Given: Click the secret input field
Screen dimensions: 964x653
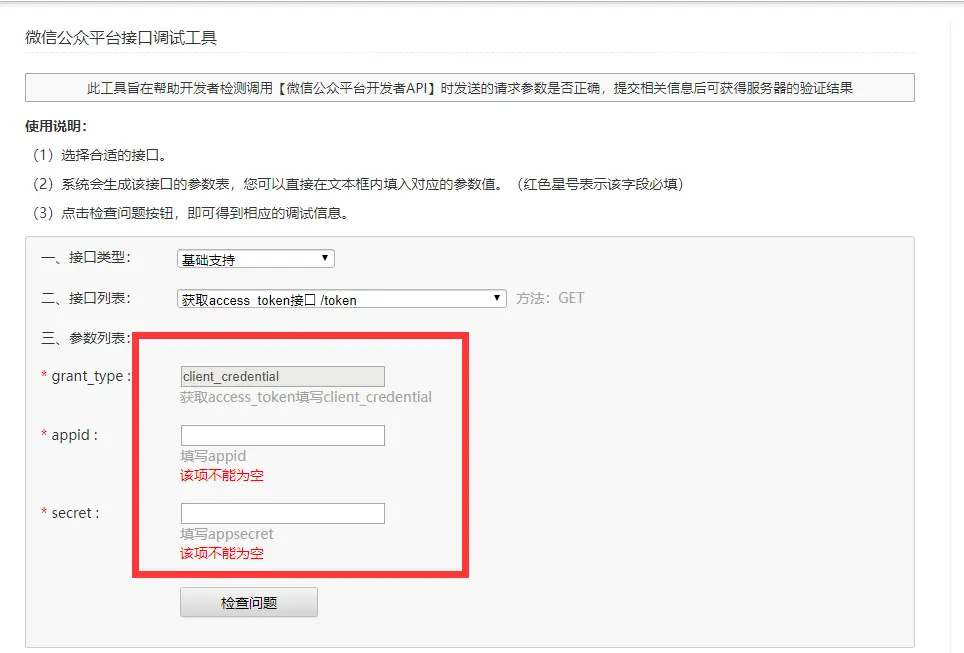Looking at the screenshot, I should coord(283,513).
